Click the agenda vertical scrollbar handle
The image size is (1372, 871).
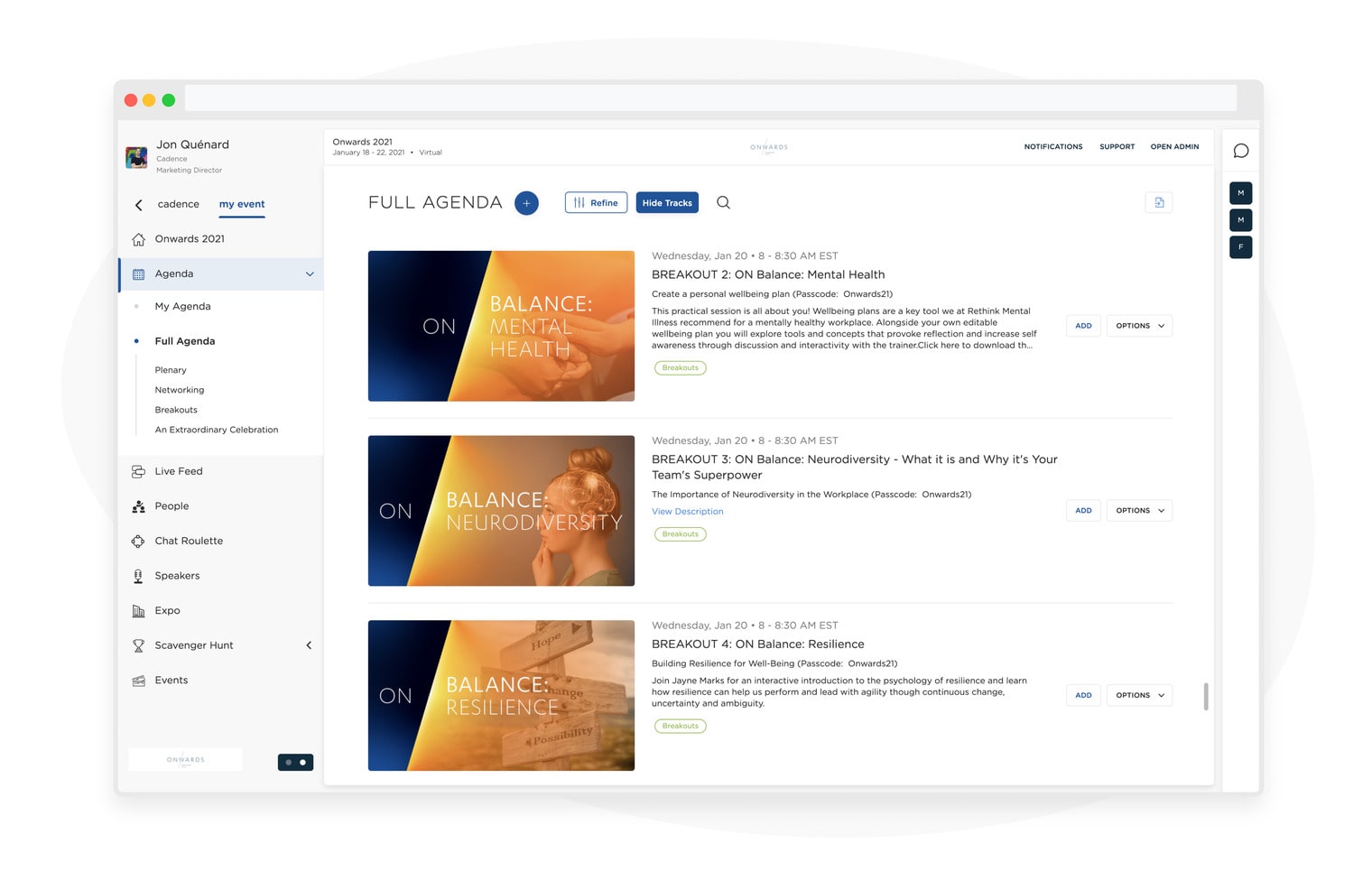point(1206,697)
